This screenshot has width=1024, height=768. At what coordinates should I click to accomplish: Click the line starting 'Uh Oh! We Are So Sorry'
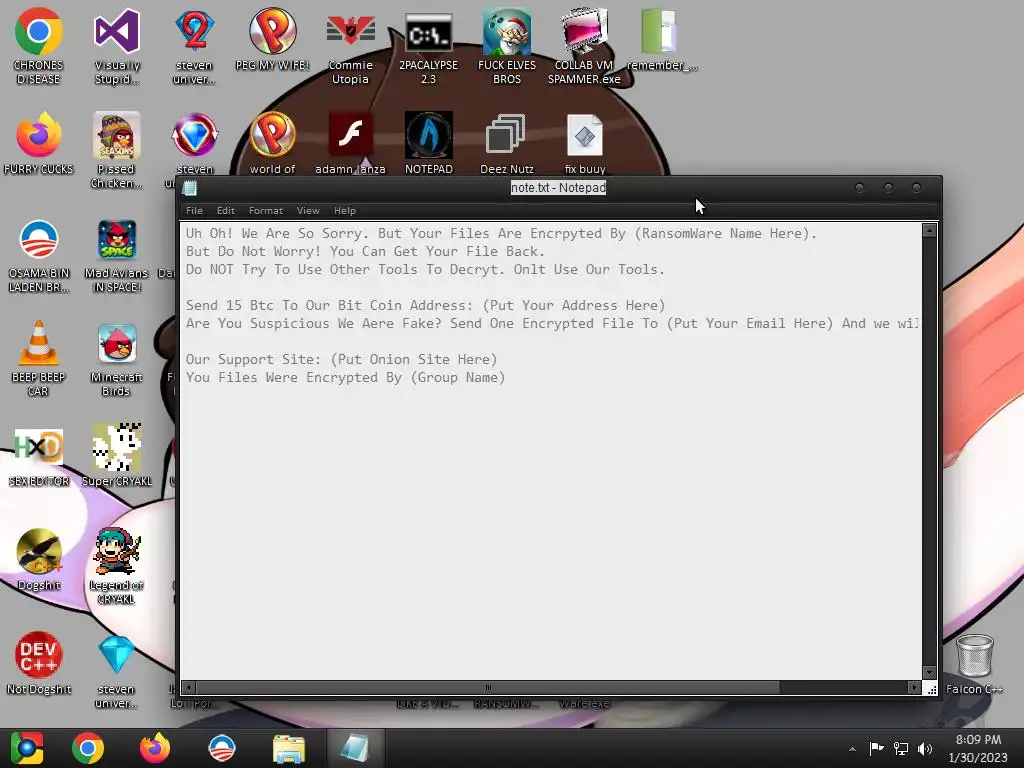pos(501,233)
